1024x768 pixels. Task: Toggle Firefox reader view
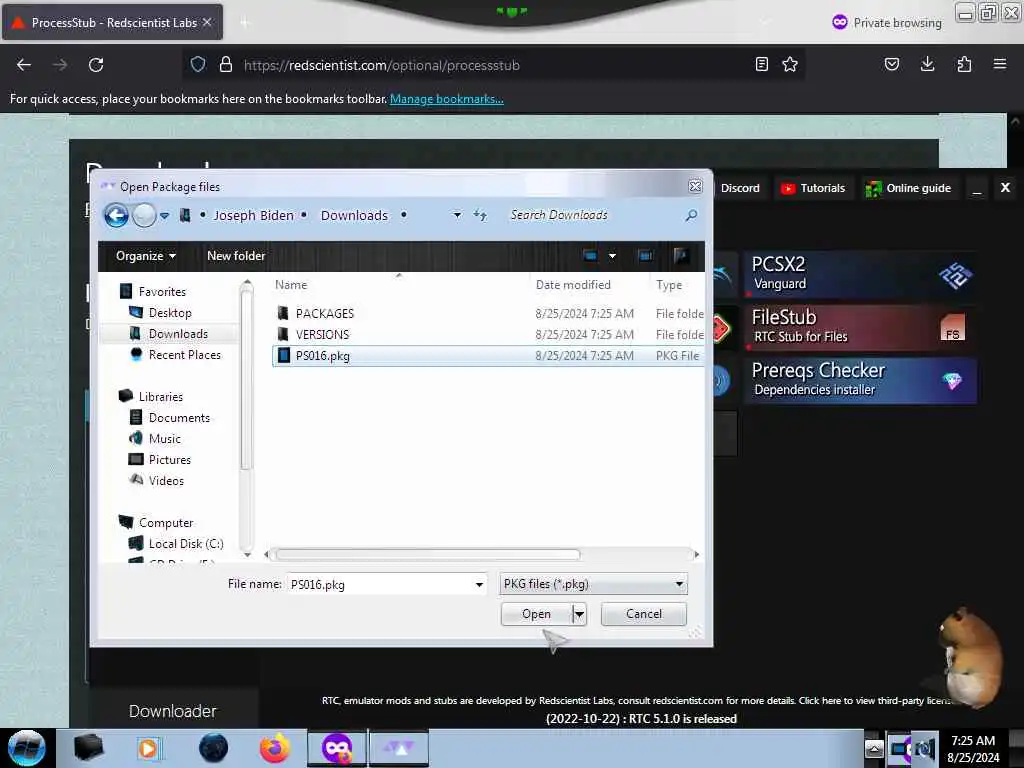click(761, 65)
